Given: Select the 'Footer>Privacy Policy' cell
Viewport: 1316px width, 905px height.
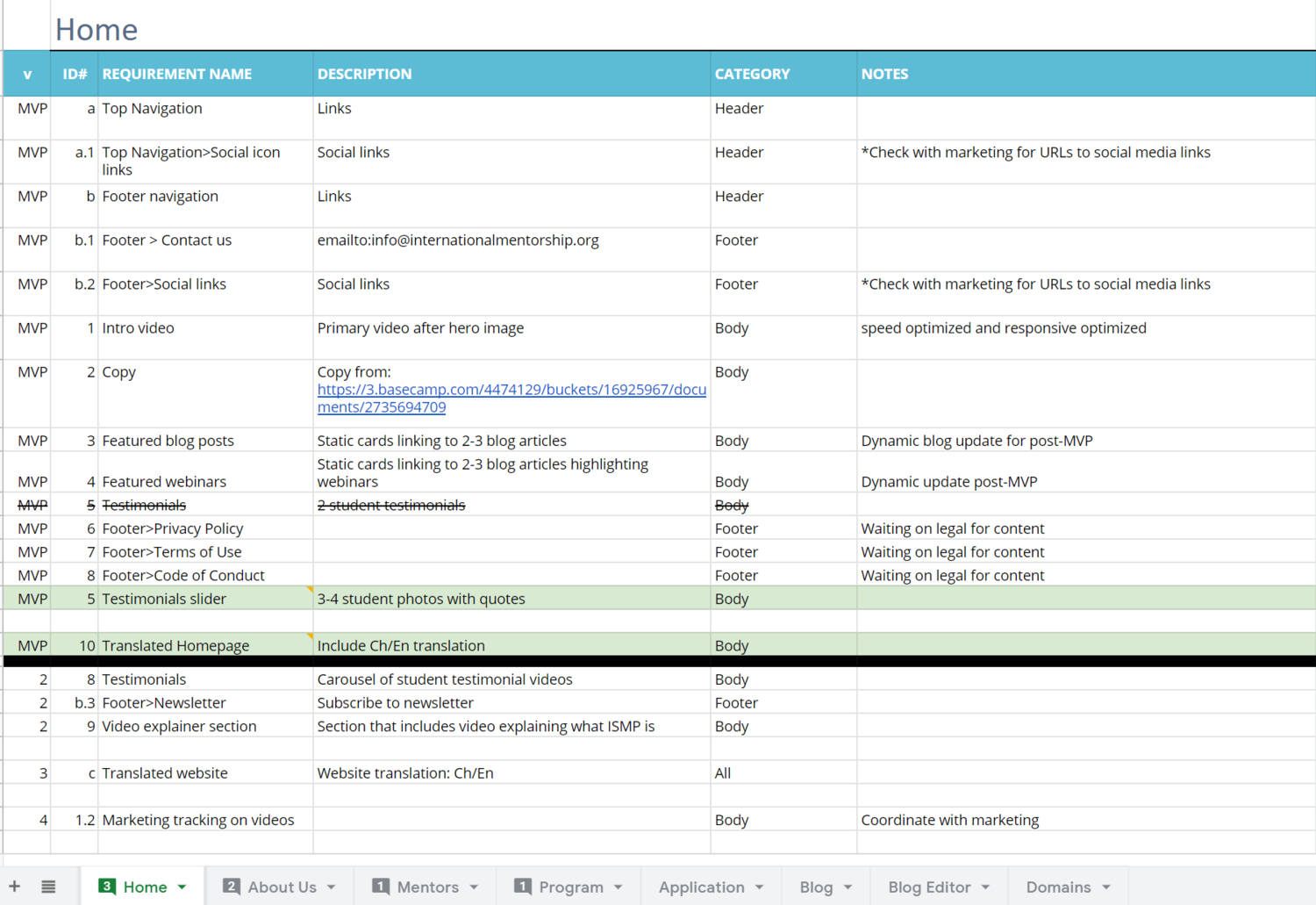Looking at the screenshot, I should coord(205,528).
